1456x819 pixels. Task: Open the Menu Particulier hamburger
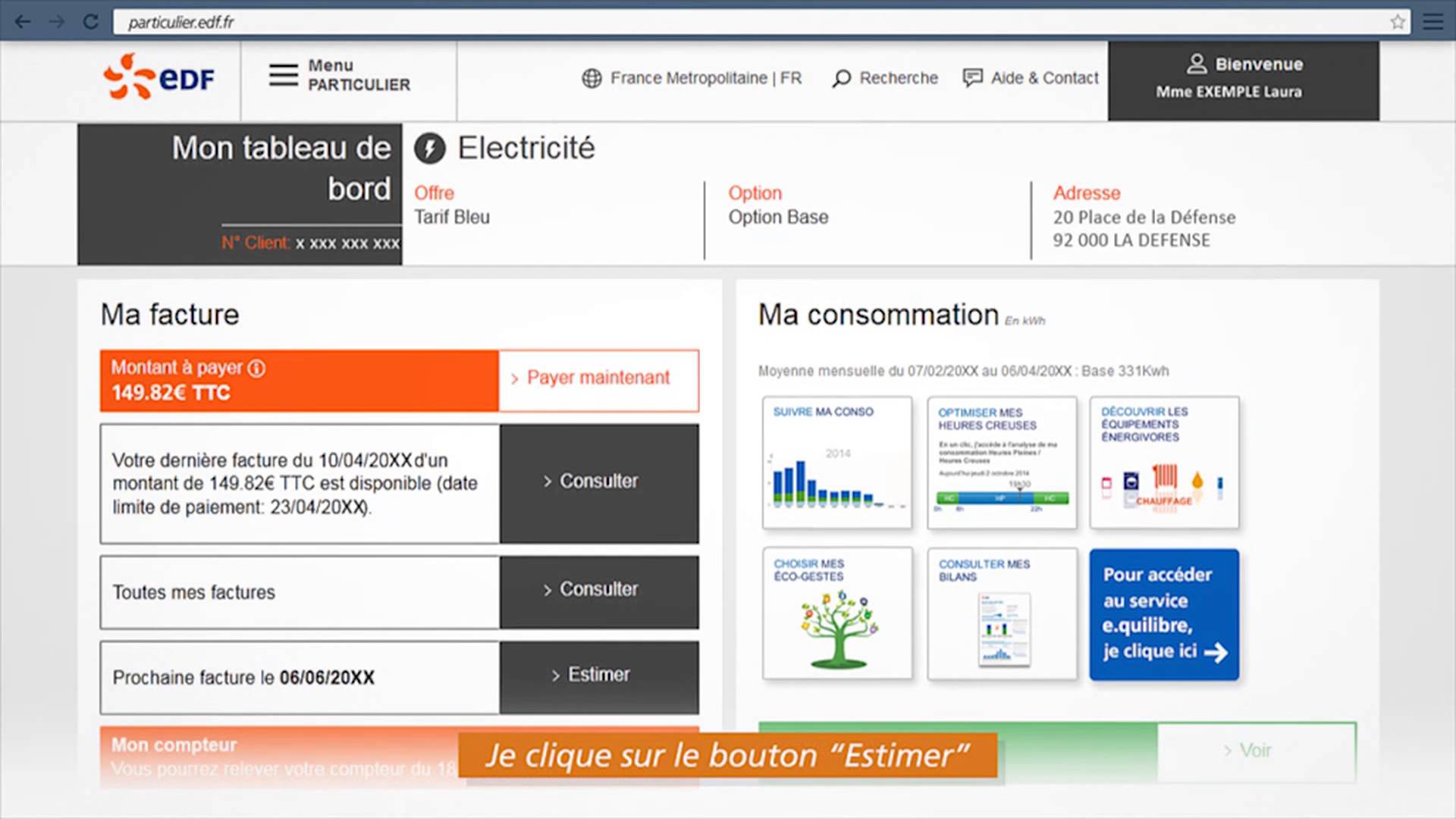(283, 75)
